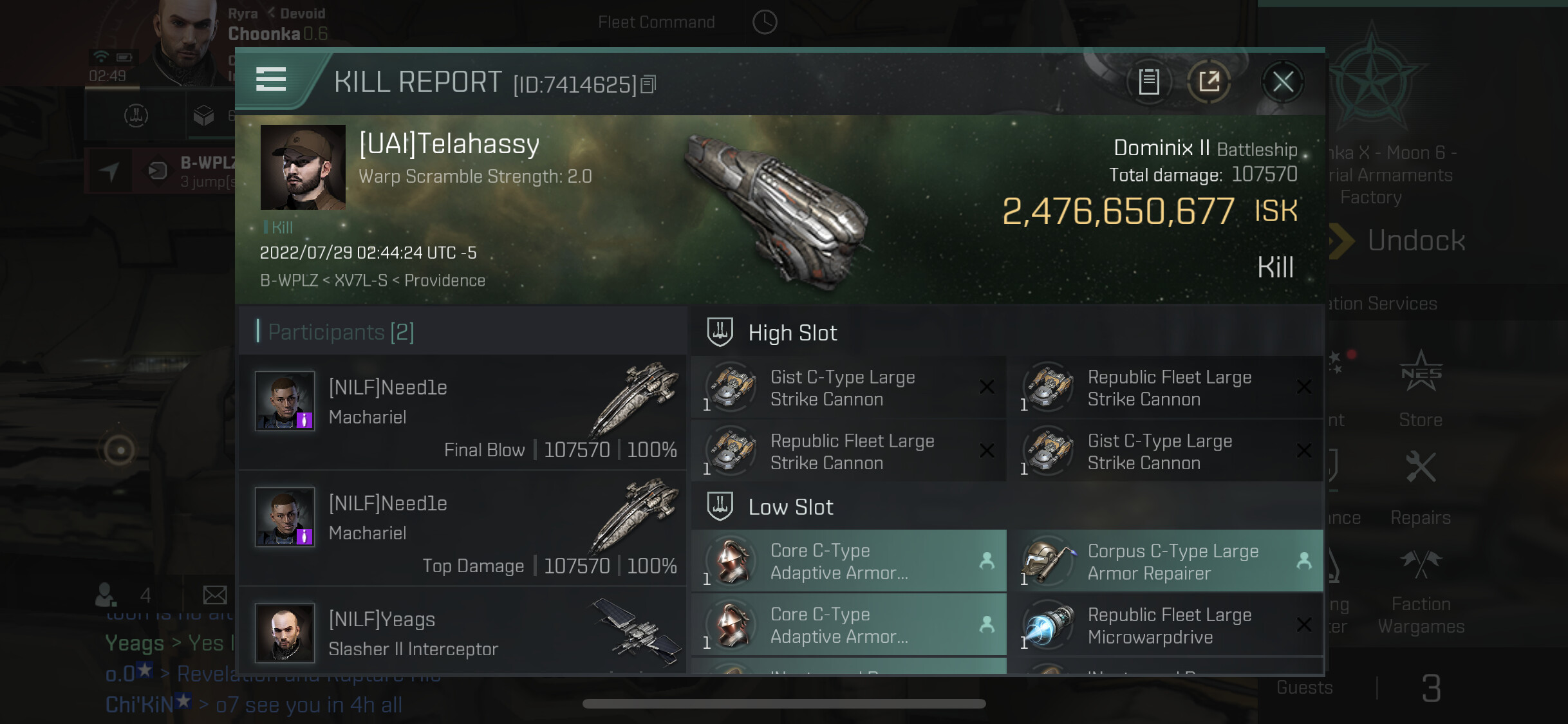Open Yeags participant entry
Image resolution: width=1568 pixels, height=724 pixels.
coord(462,633)
